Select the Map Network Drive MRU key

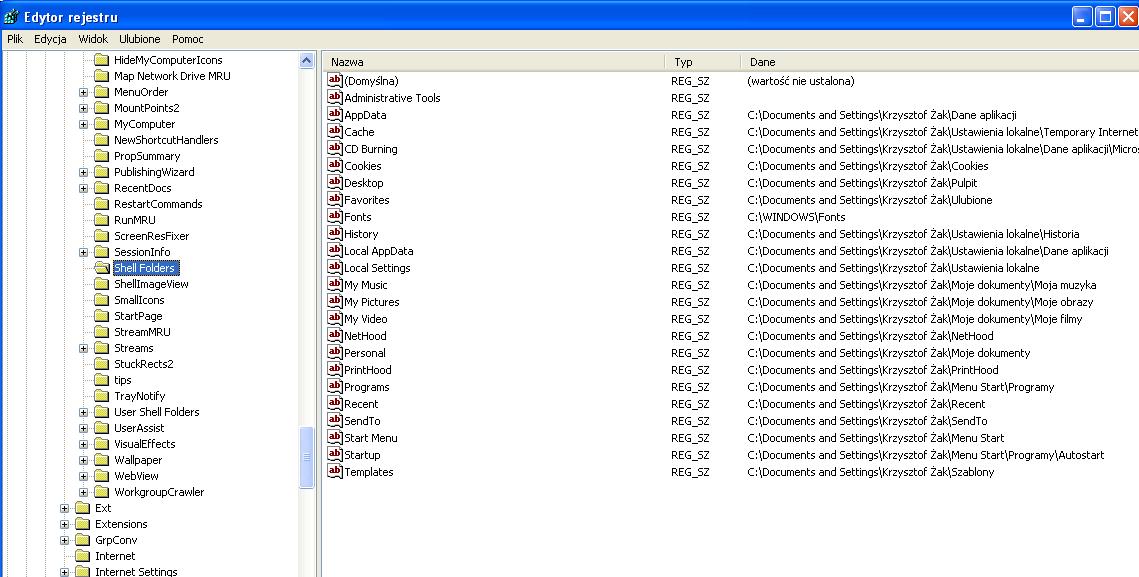coord(172,76)
